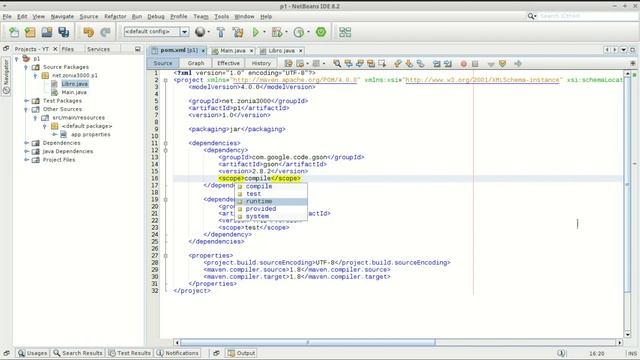Expand the Dependencies node
640x360 pixels.
26,143
